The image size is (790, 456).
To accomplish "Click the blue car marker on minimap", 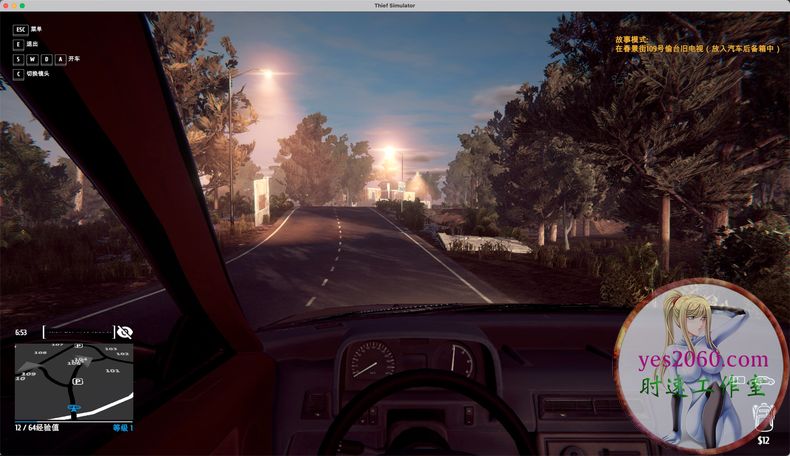I will (x=73, y=409).
